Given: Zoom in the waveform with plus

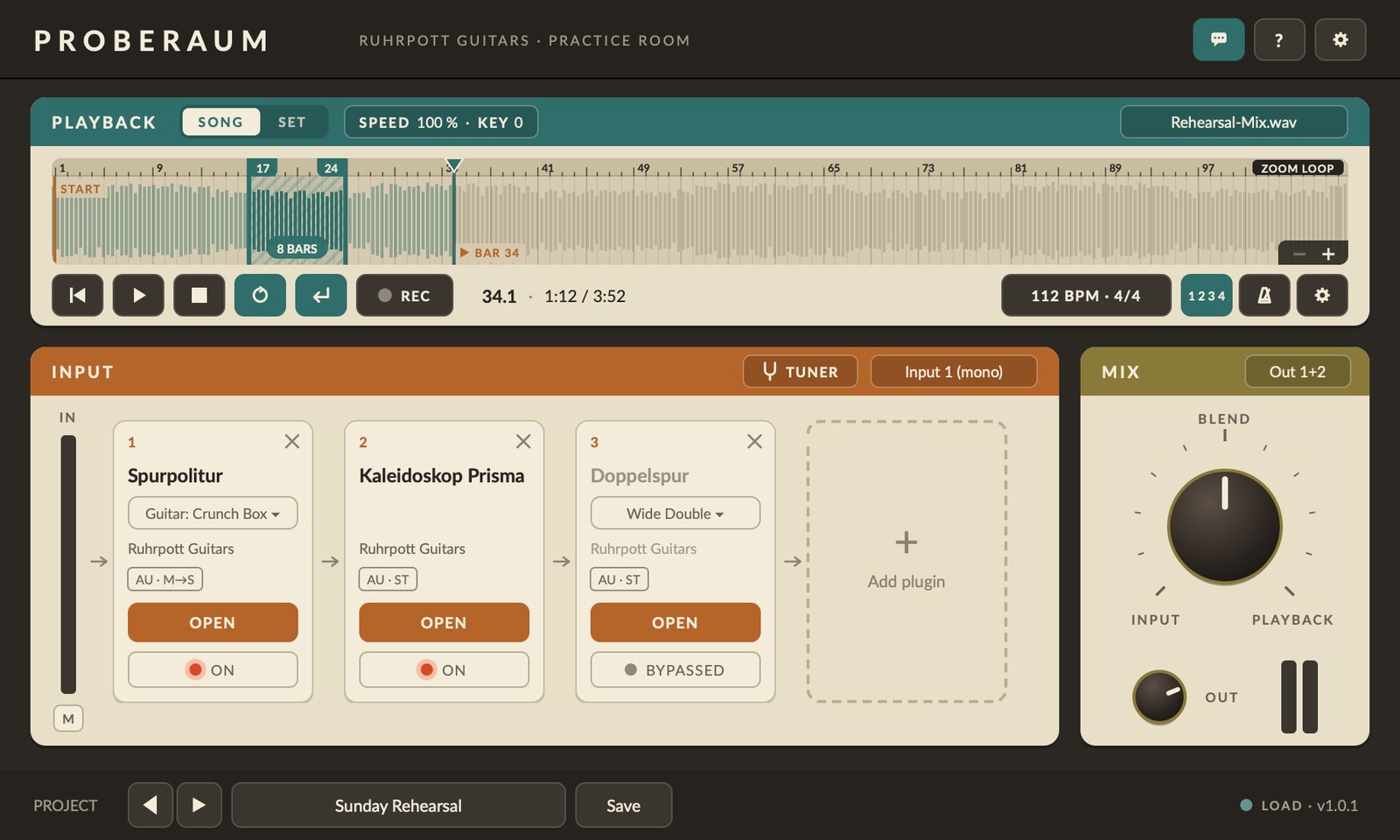Looking at the screenshot, I should click(1328, 254).
